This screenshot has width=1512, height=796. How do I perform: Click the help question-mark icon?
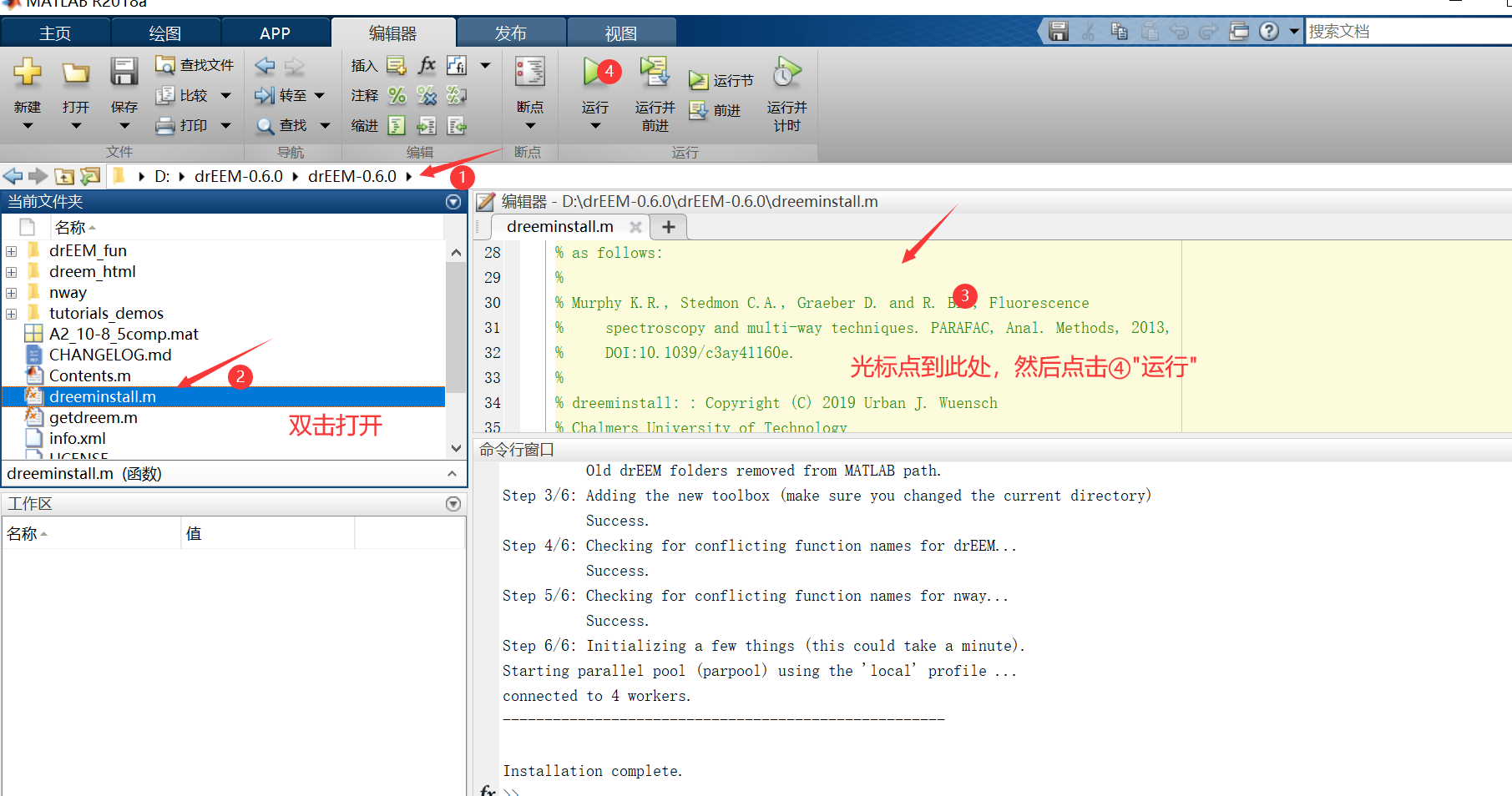click(1269, 32)
